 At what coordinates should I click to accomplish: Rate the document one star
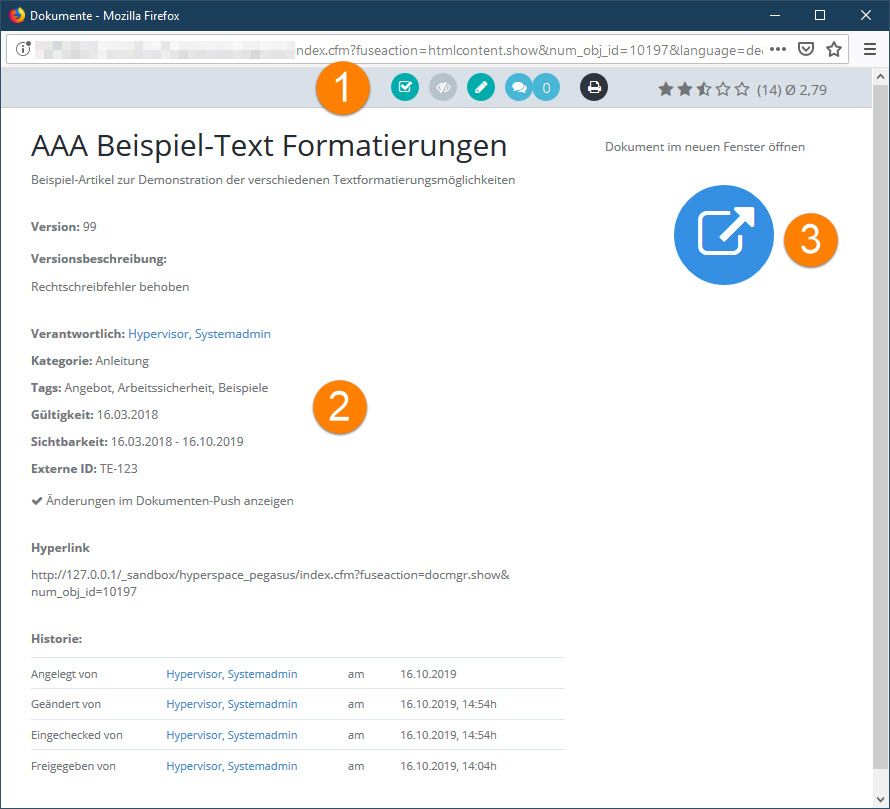pos(666,90)
